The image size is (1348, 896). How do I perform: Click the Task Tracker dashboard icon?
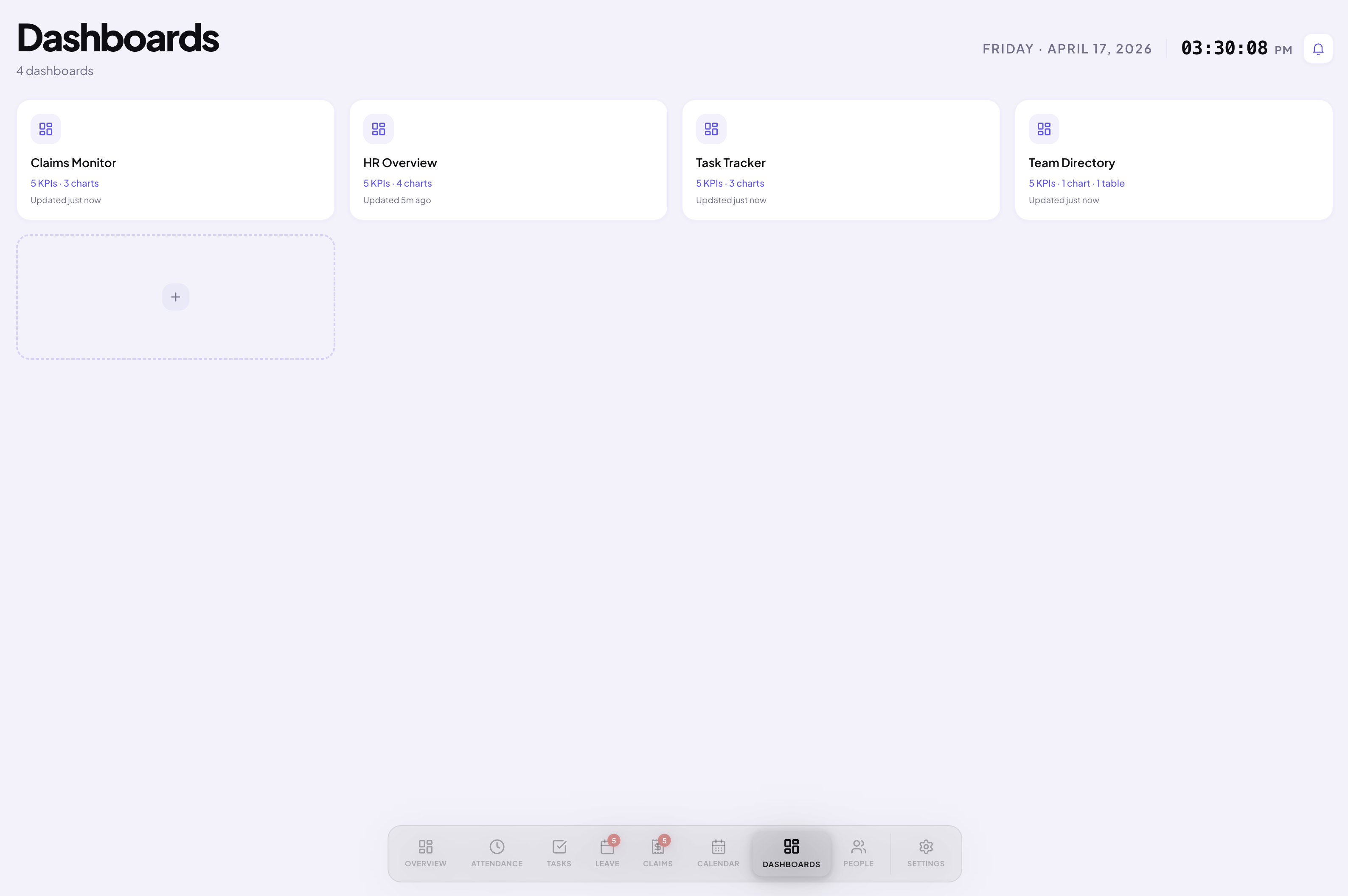click(711, 129)
